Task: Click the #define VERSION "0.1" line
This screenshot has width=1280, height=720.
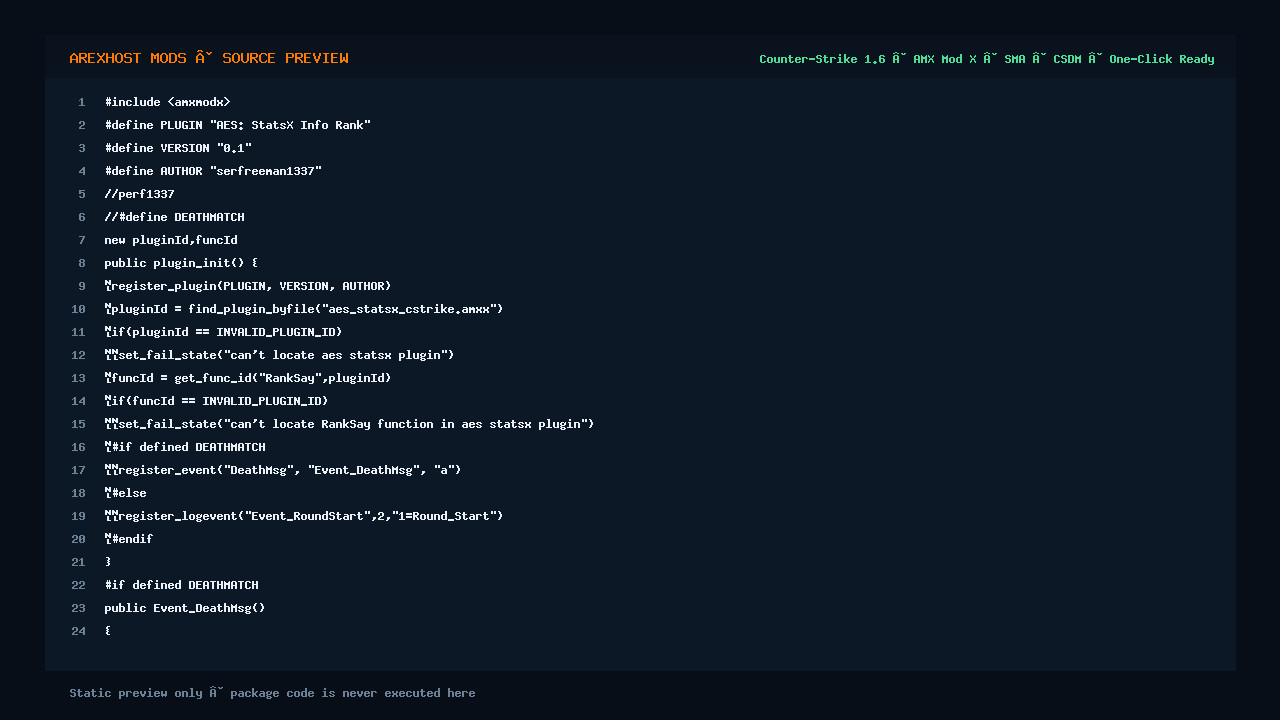Action: (178, 148)
